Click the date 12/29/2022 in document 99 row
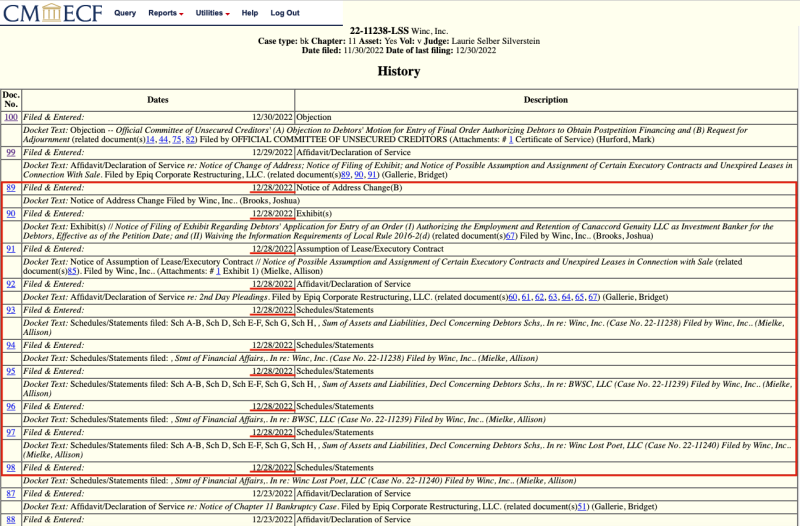The width and height of the screenshot is (800, 526). click(x=272, y=152)
